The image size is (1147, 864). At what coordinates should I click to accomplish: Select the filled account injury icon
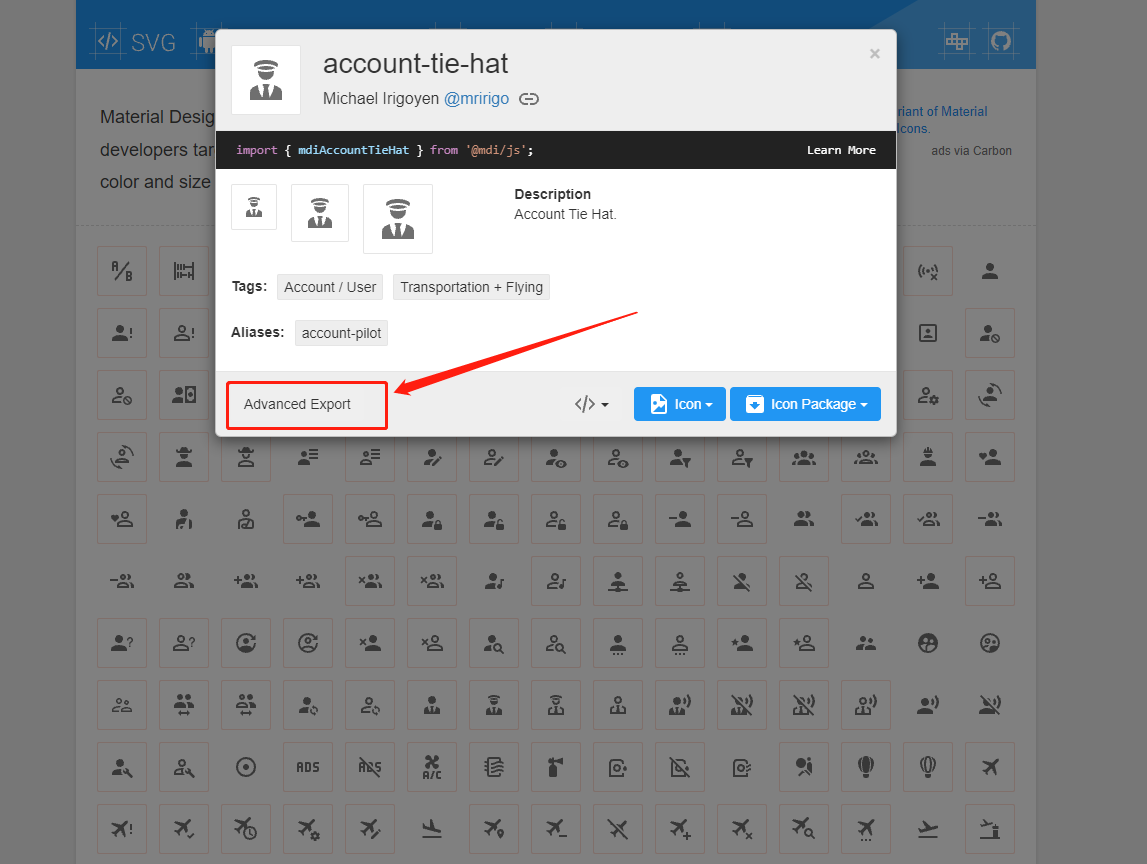pyautogui.click(x=184, y=519)
